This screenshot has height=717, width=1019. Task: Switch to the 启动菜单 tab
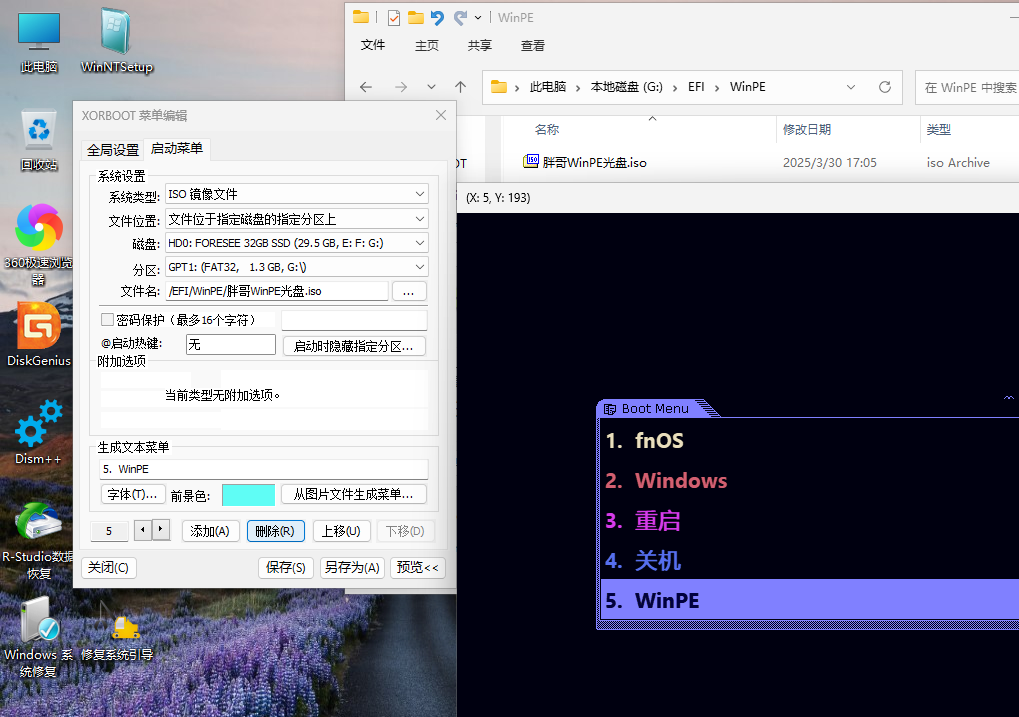[177, 148]
